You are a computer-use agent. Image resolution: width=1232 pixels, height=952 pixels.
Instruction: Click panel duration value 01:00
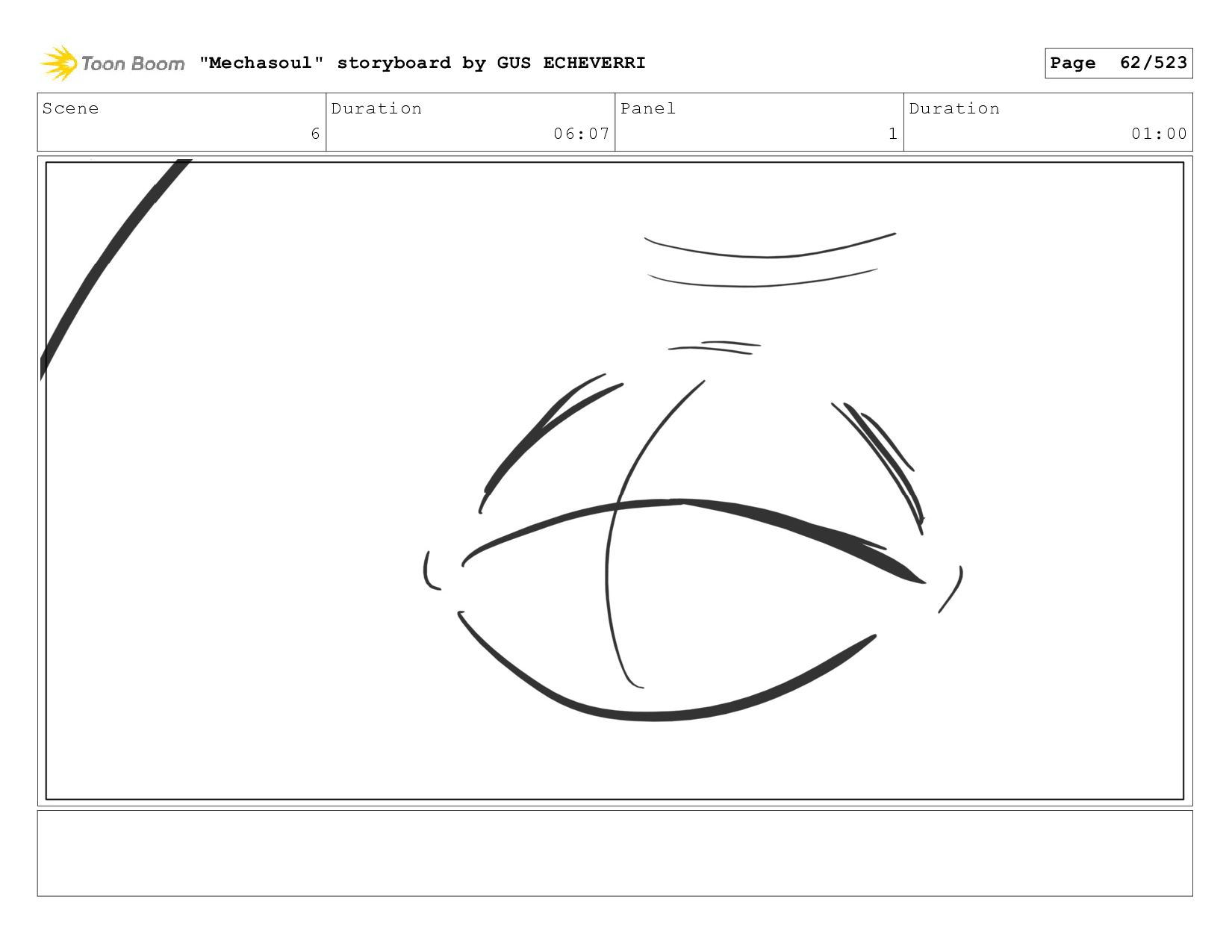(1159, 134)
